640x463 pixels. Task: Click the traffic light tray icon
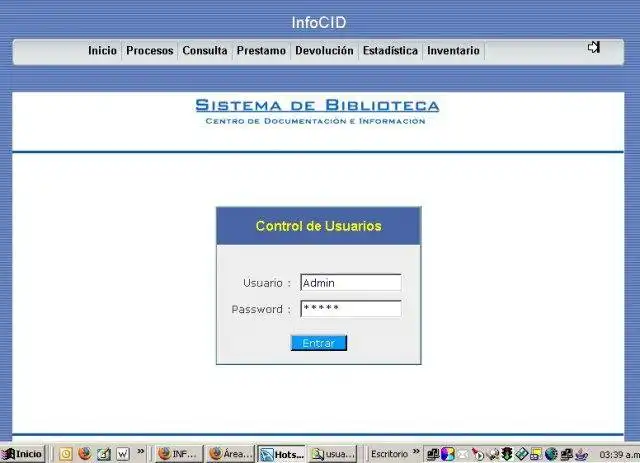(507, 454)
